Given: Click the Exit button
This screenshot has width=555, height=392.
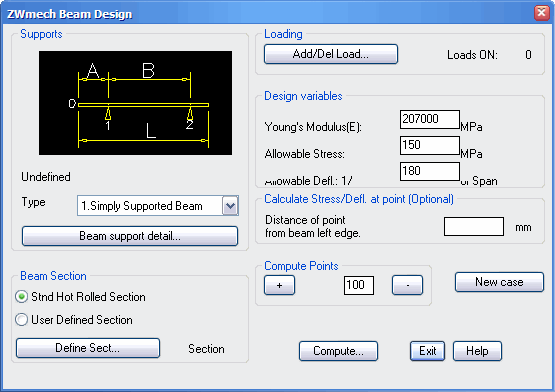Looking at the screenshot, I should click(428, 351).
